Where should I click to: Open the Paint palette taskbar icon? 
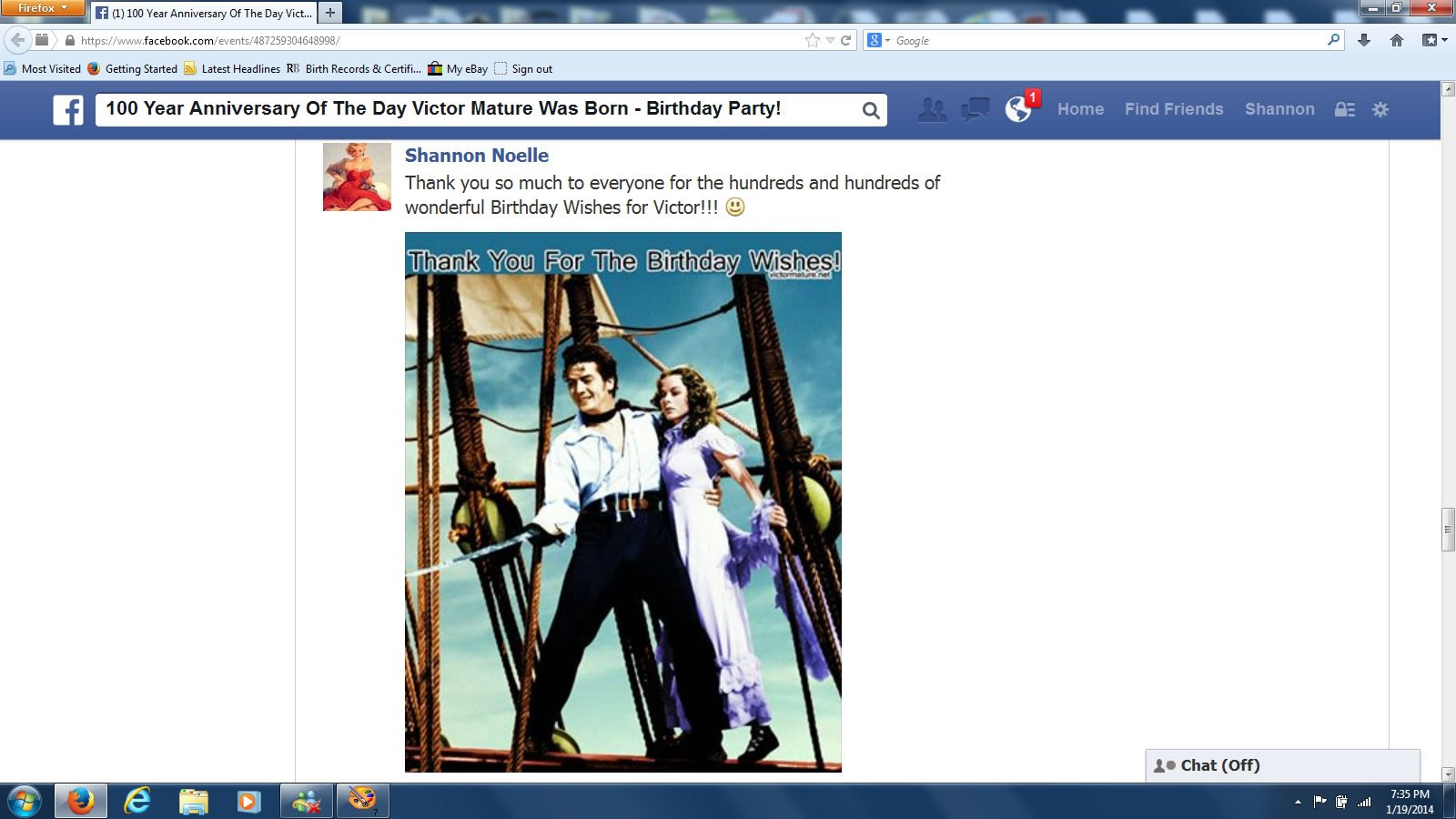point(363,802)
